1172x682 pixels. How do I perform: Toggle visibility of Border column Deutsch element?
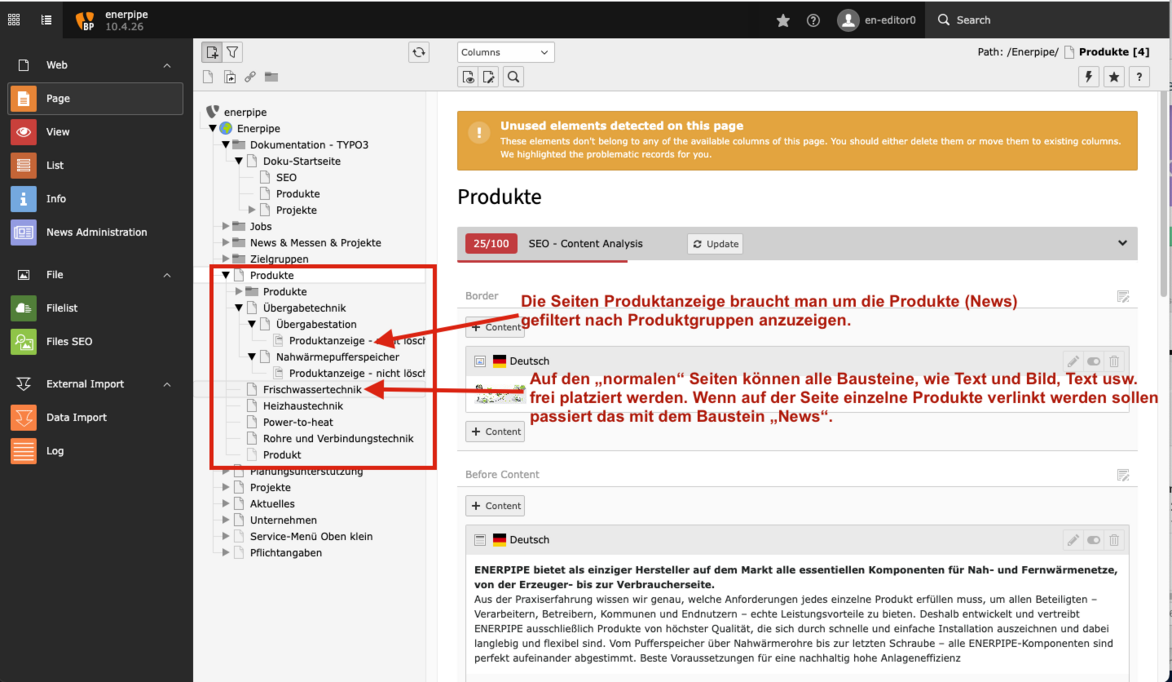1094,362
